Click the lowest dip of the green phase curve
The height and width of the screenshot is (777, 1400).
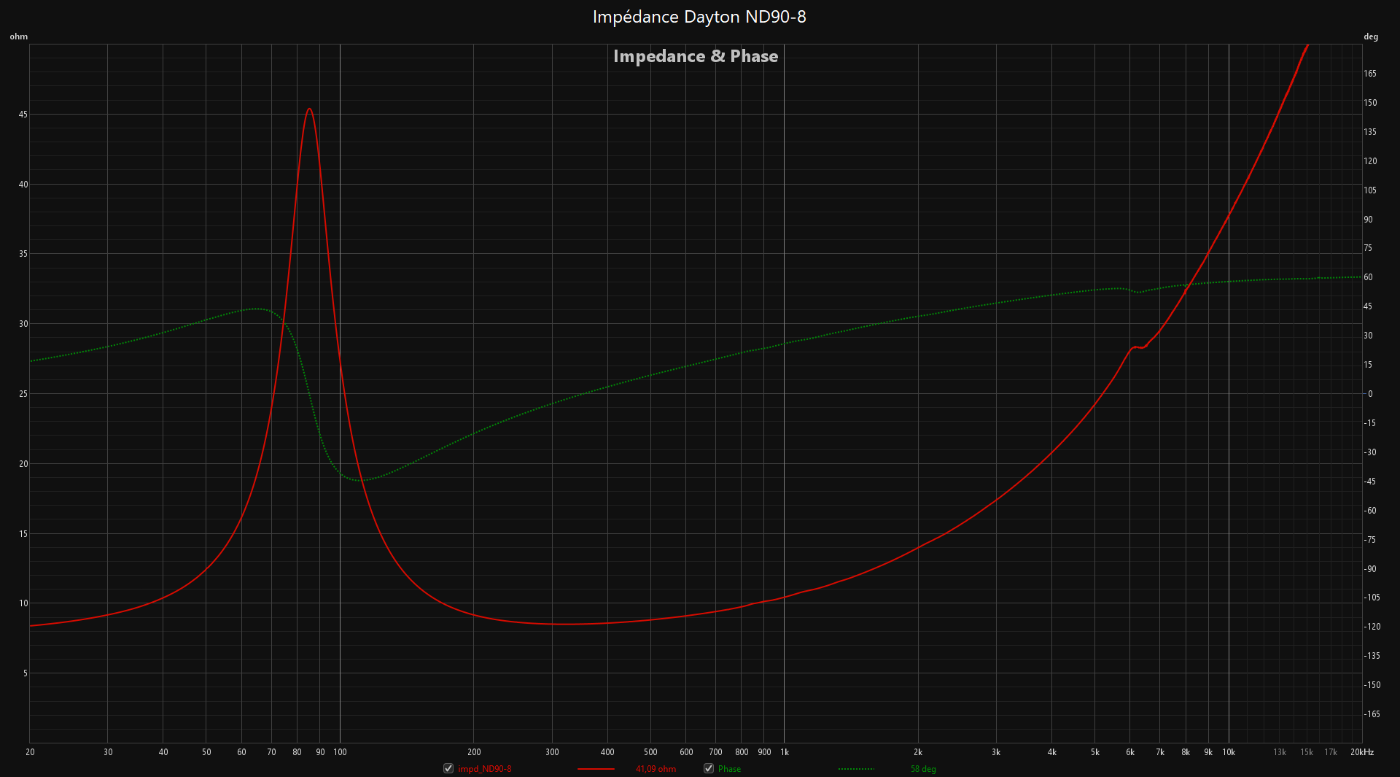pos(361,480)
